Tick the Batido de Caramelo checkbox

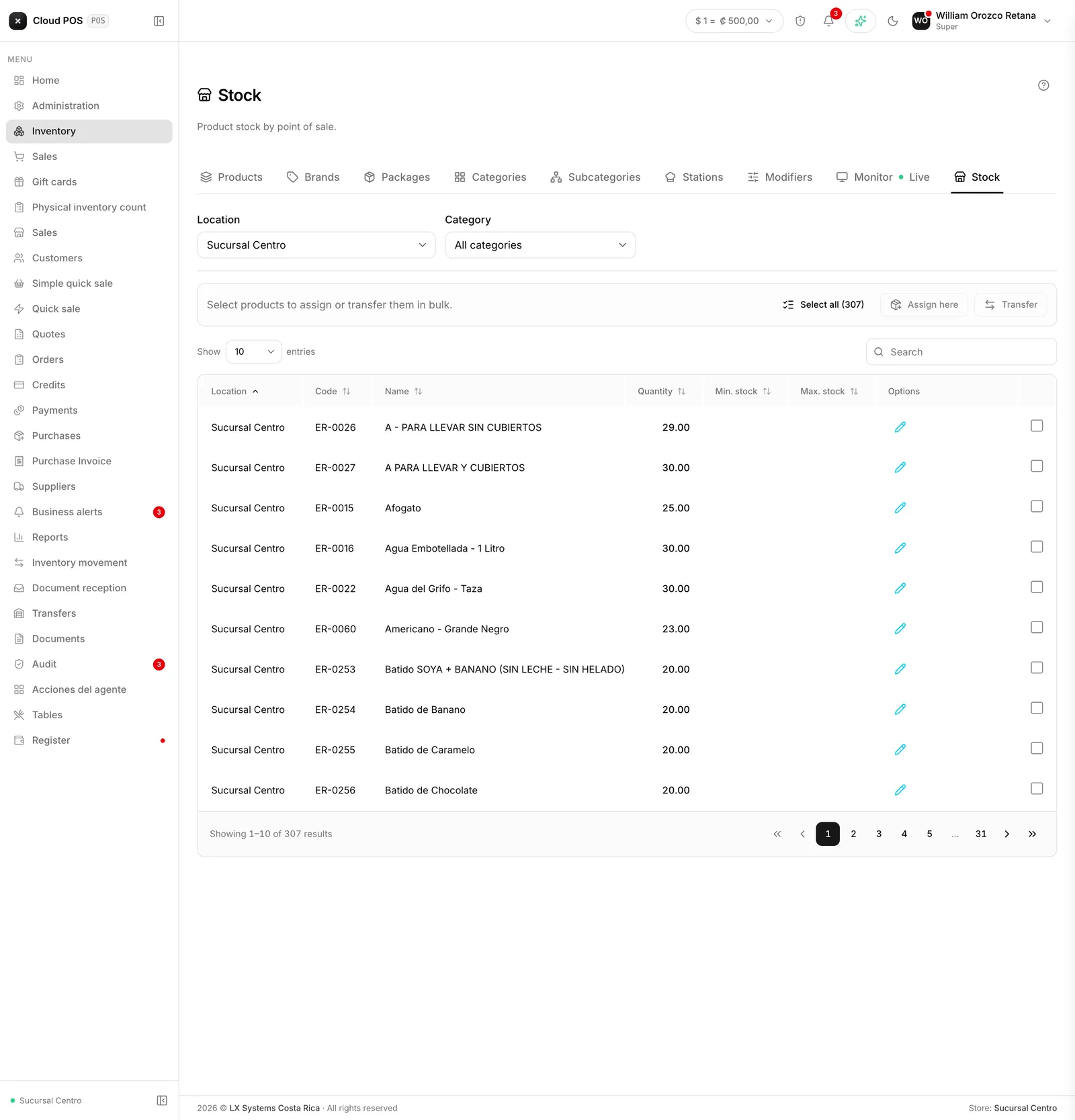1037,748
